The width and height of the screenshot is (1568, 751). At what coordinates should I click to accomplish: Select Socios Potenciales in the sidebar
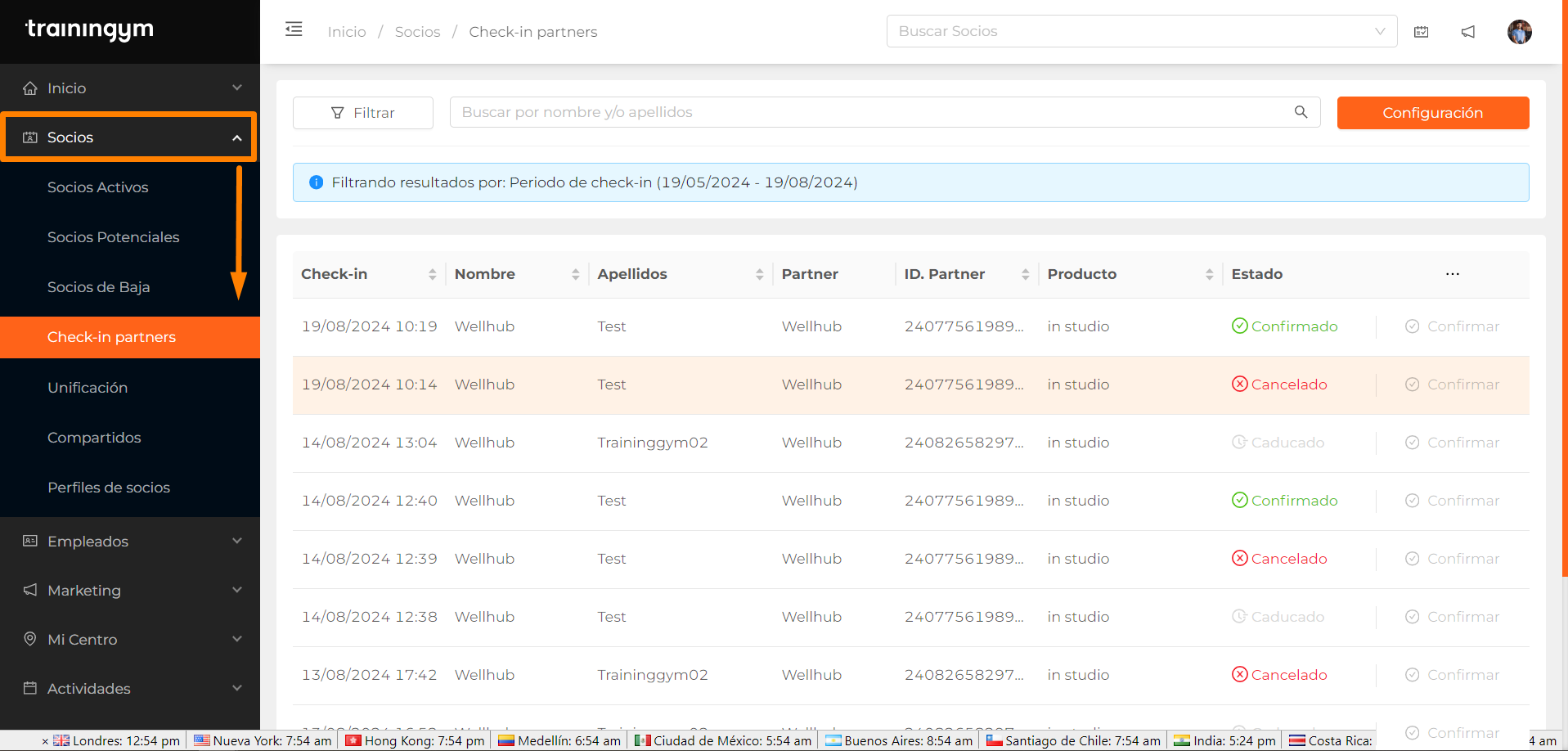[x=113, y=236]
